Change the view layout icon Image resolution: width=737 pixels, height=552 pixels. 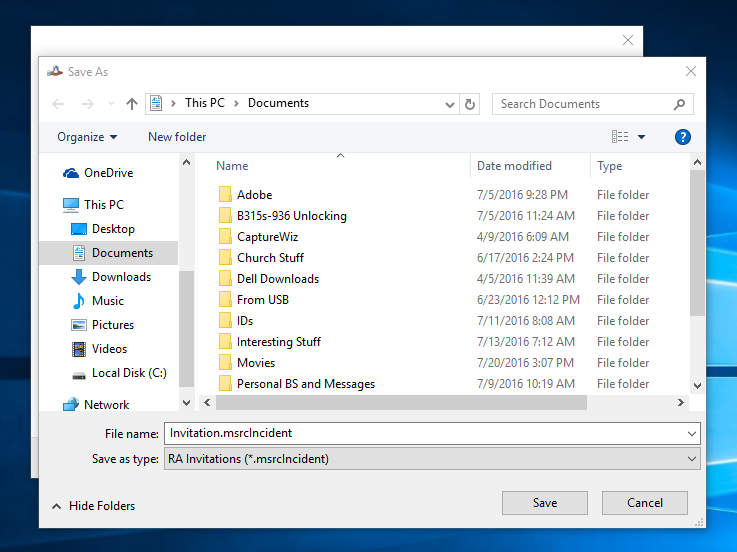tap(620, 136)
